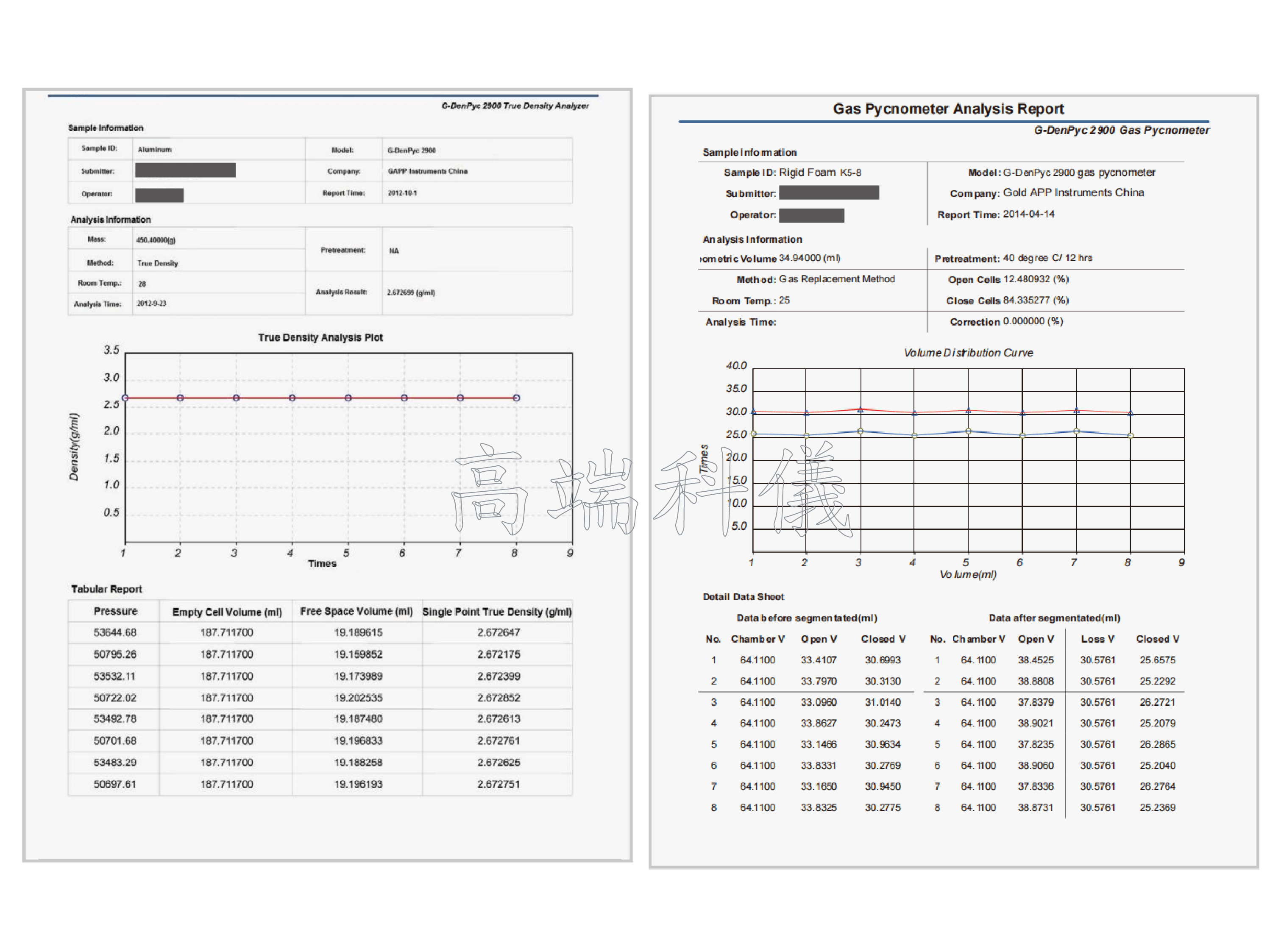Click Closed V value '26.2865'

pos(1157,744)
